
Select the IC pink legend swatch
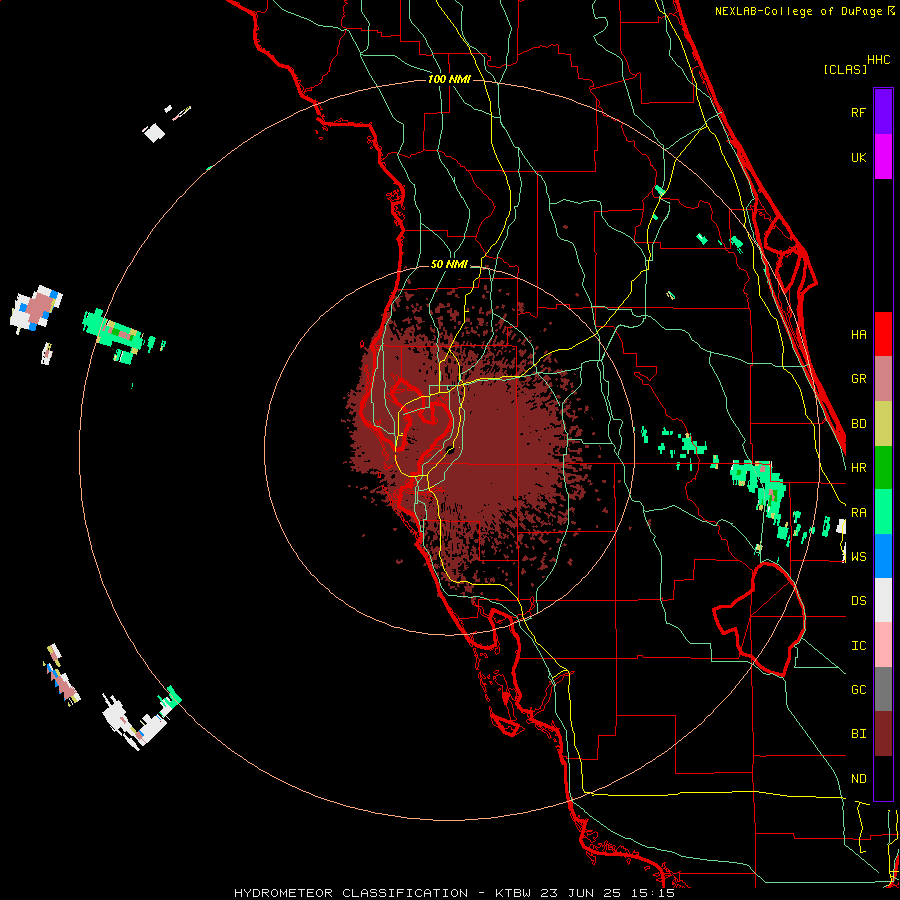tap(883, 645)
